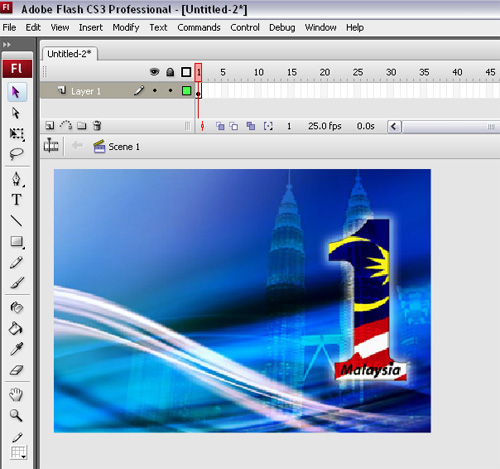Select the Eraser tool

[x=16, y=370]
